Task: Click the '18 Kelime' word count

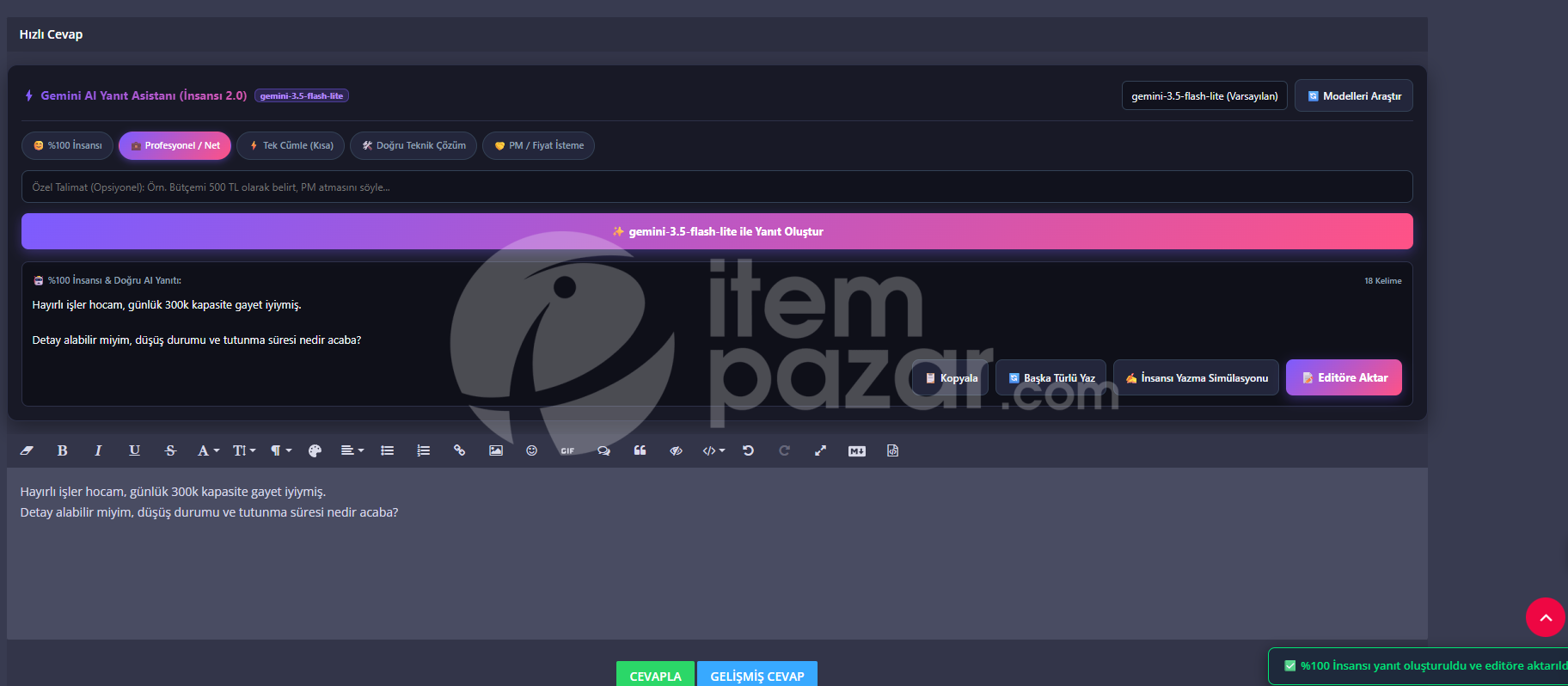Action: pos(1382,280)
